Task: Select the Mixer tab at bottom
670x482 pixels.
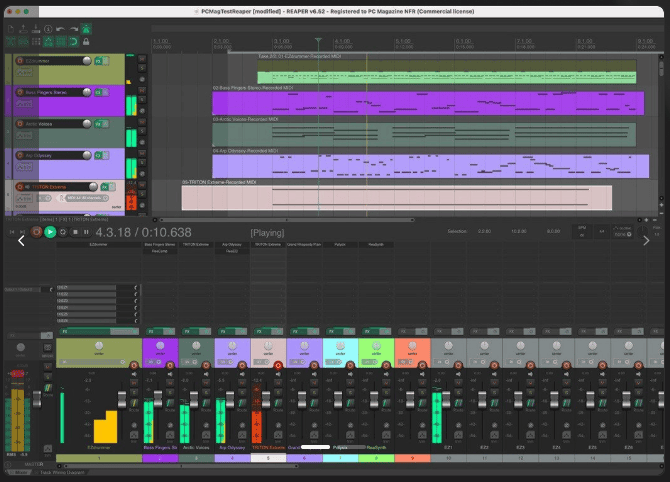Action: point(21,472)
